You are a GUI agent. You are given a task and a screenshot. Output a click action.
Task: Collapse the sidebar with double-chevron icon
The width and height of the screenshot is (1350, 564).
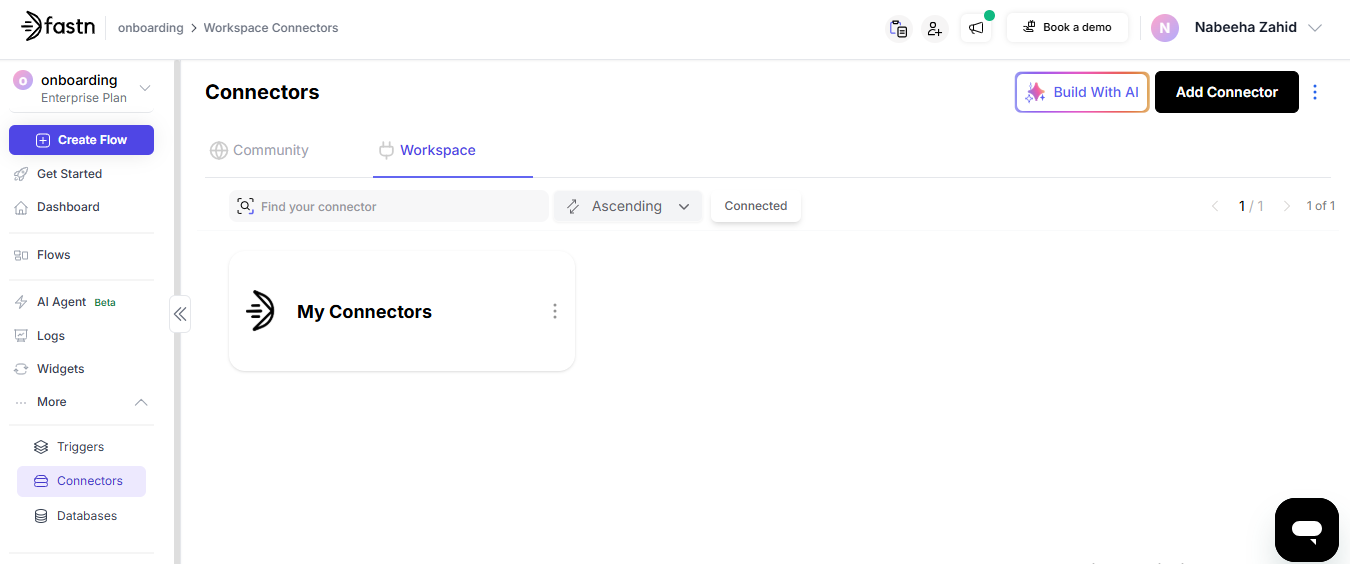click(x=180, y=314)
